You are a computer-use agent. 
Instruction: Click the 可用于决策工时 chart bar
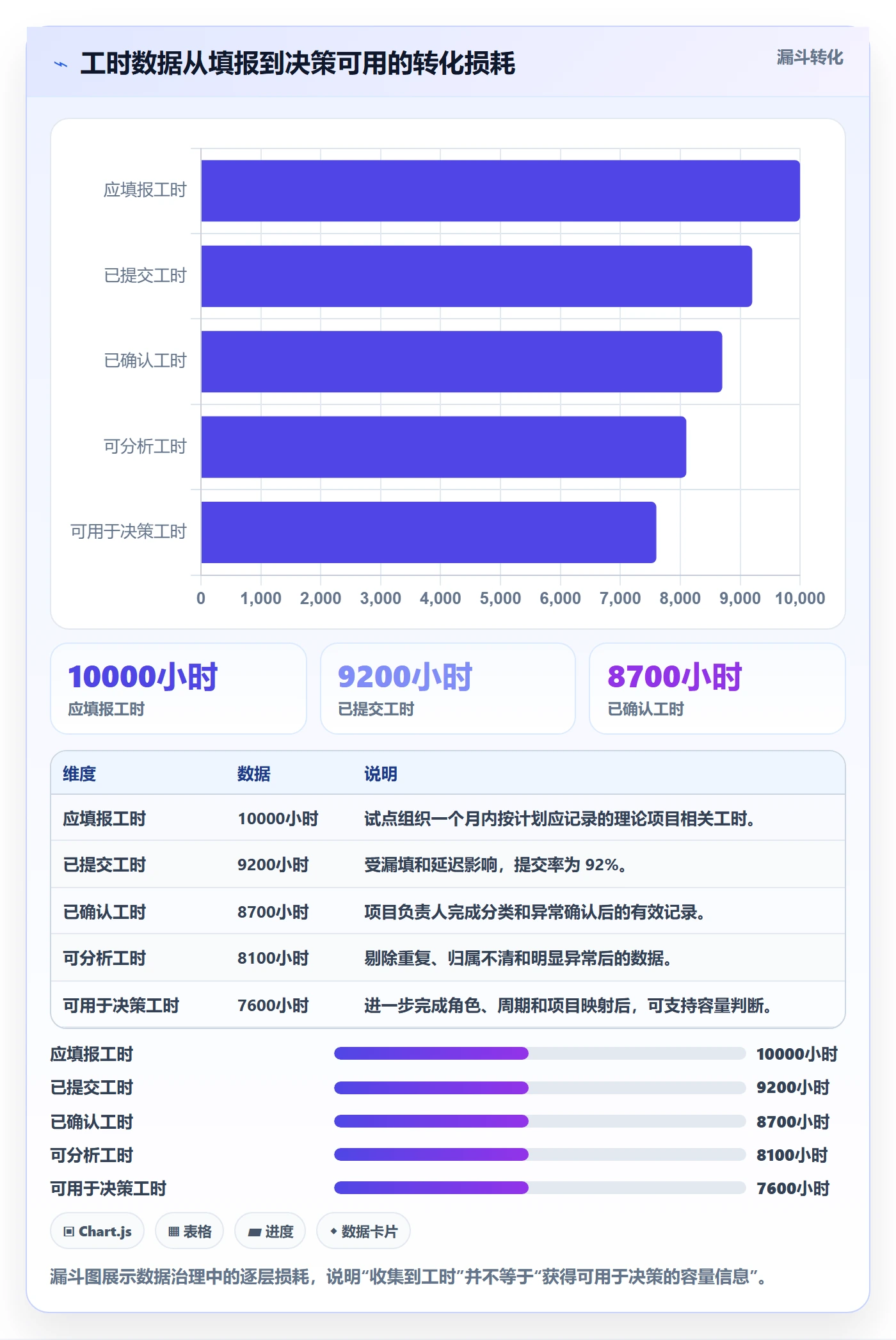tap(429, 532)
